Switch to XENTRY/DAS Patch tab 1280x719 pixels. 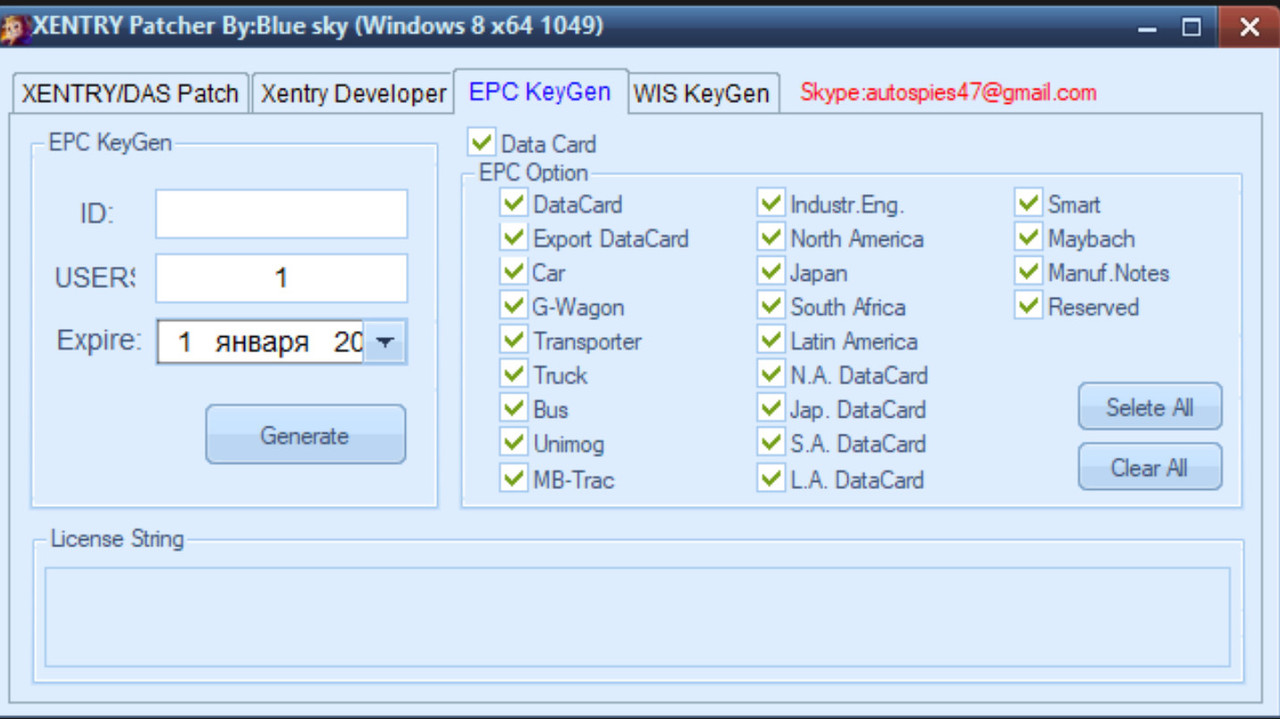coord(130,93)
